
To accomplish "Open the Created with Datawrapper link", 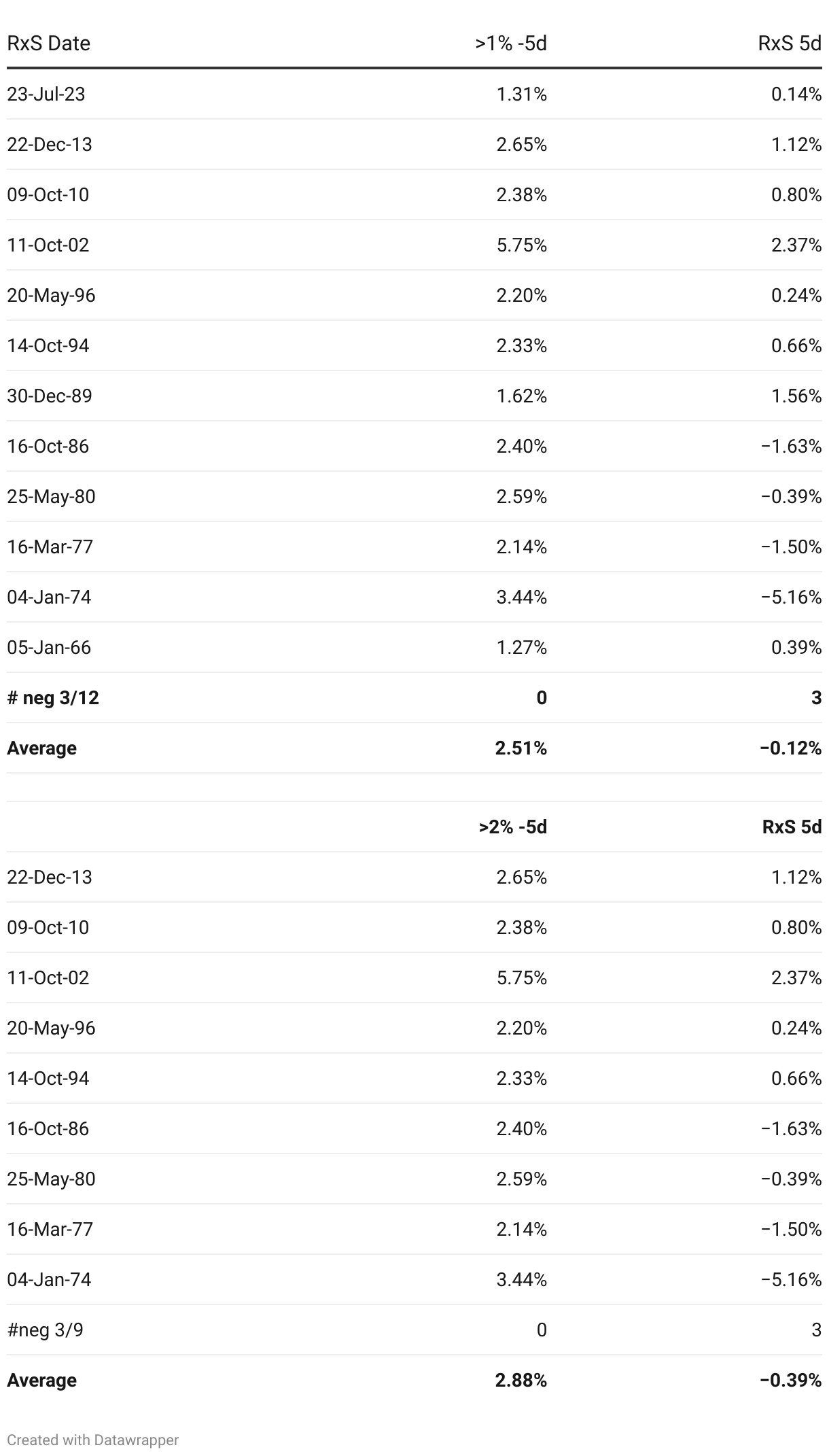I will [93, 1440].
